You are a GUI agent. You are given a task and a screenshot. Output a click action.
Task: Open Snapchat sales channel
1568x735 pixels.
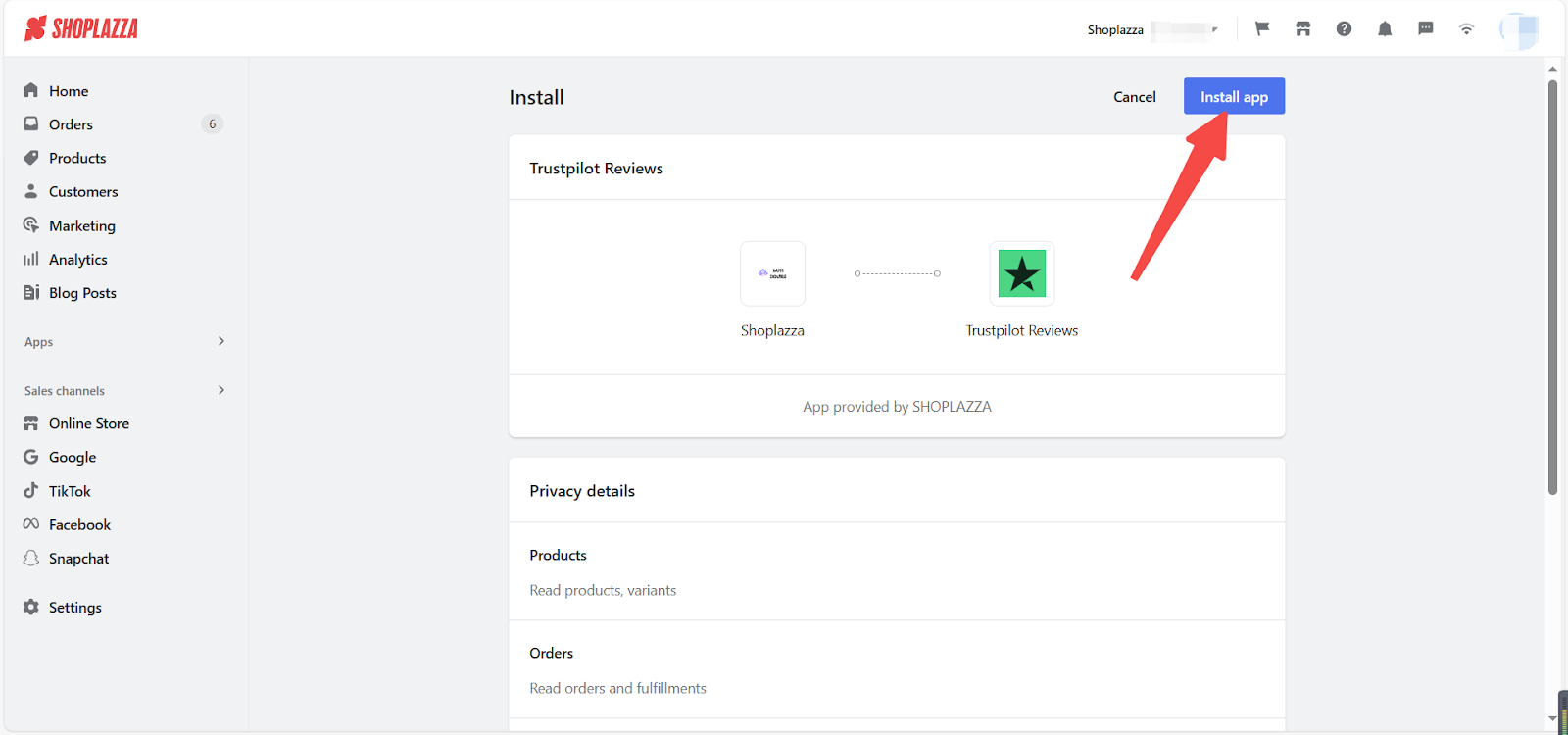(x=78, y=559)
